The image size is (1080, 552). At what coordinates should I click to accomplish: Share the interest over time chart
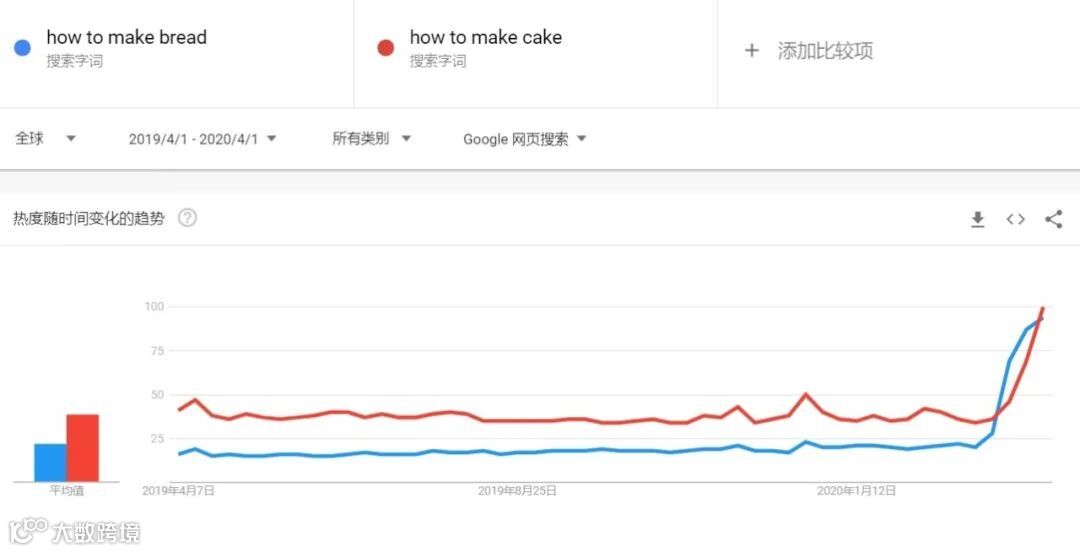click(1053, 219)
